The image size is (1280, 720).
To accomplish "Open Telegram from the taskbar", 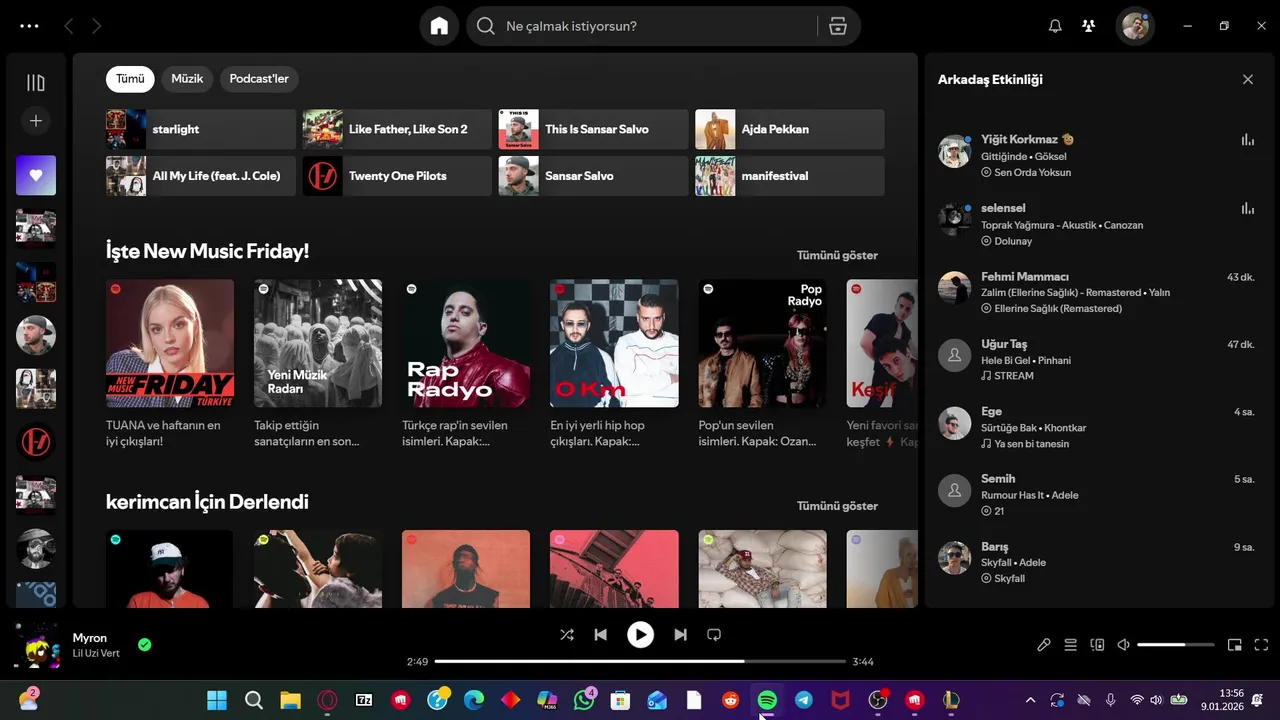I will (804, 700).
